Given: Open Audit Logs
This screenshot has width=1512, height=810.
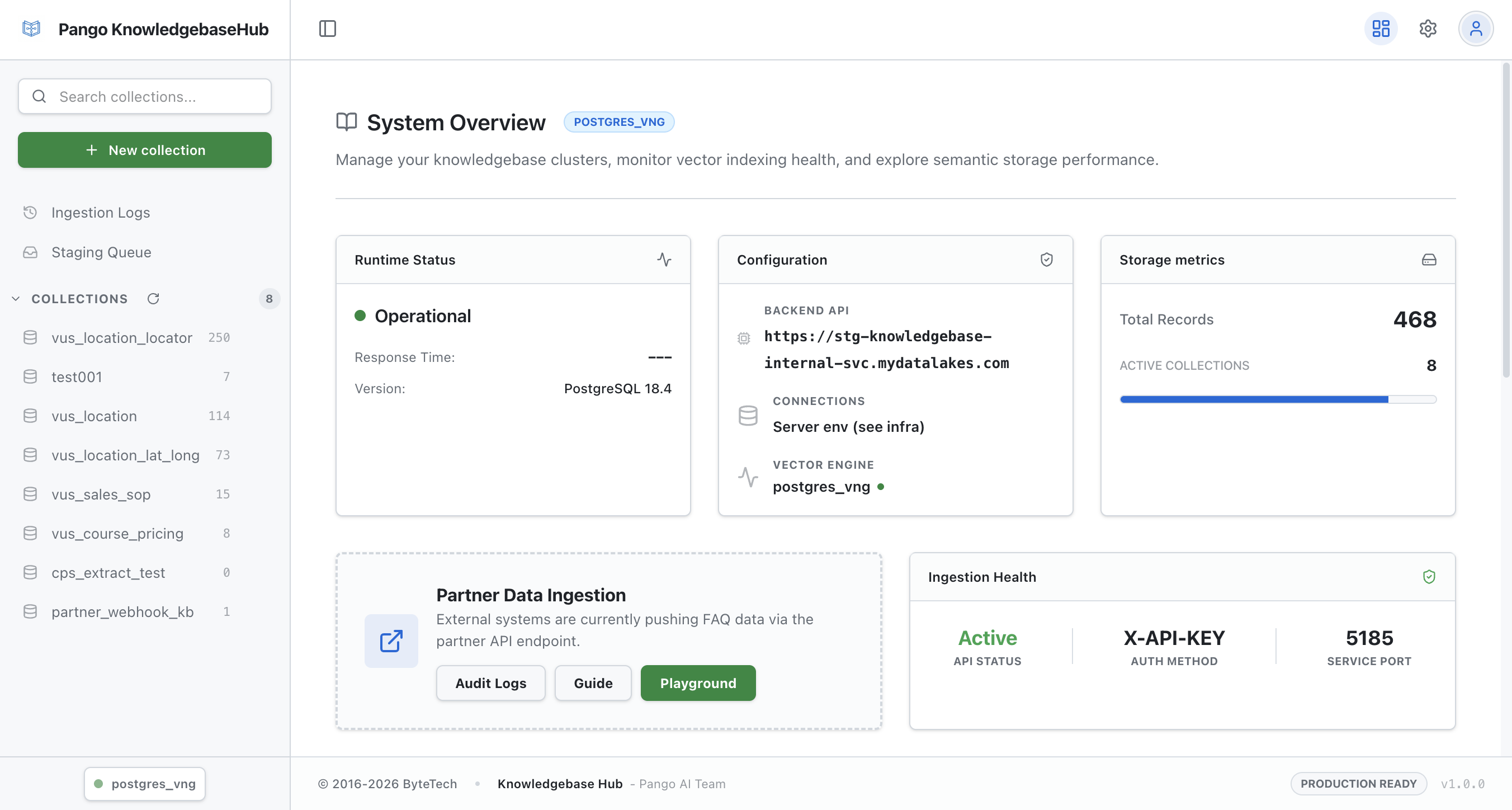Looking at the screenshot, I should pos(491,683).
